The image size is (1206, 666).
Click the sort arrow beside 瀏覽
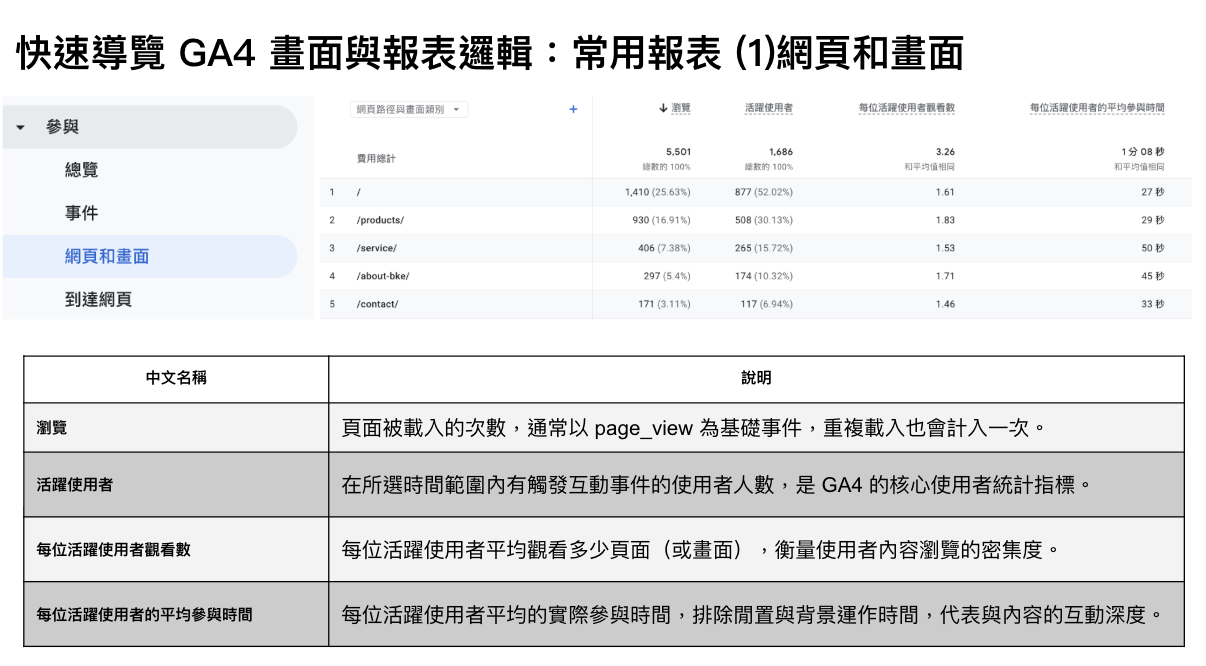[663, 108]
